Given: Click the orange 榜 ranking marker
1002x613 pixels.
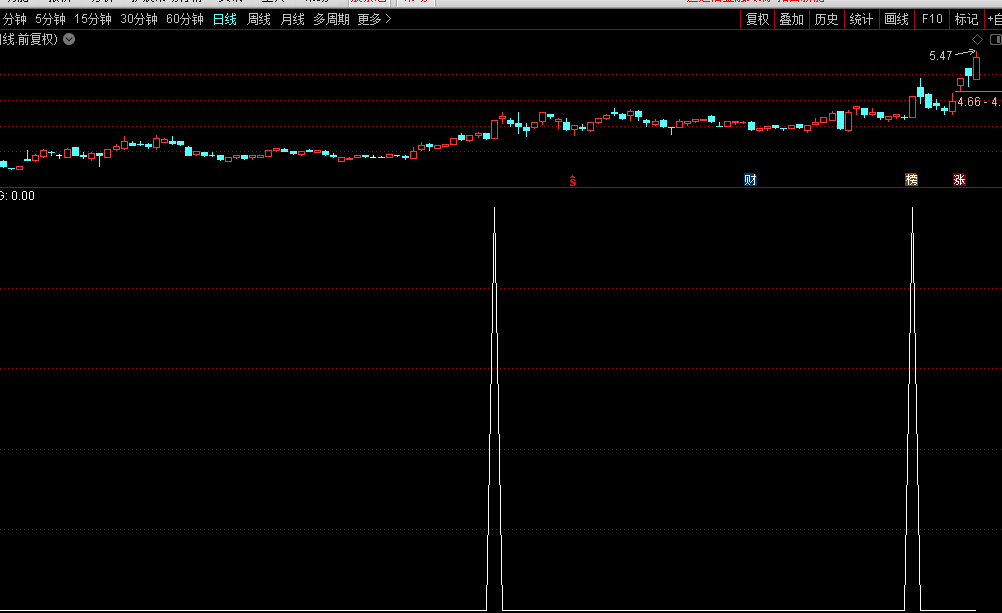Looking at the screenshot, I should click(911, 180).
